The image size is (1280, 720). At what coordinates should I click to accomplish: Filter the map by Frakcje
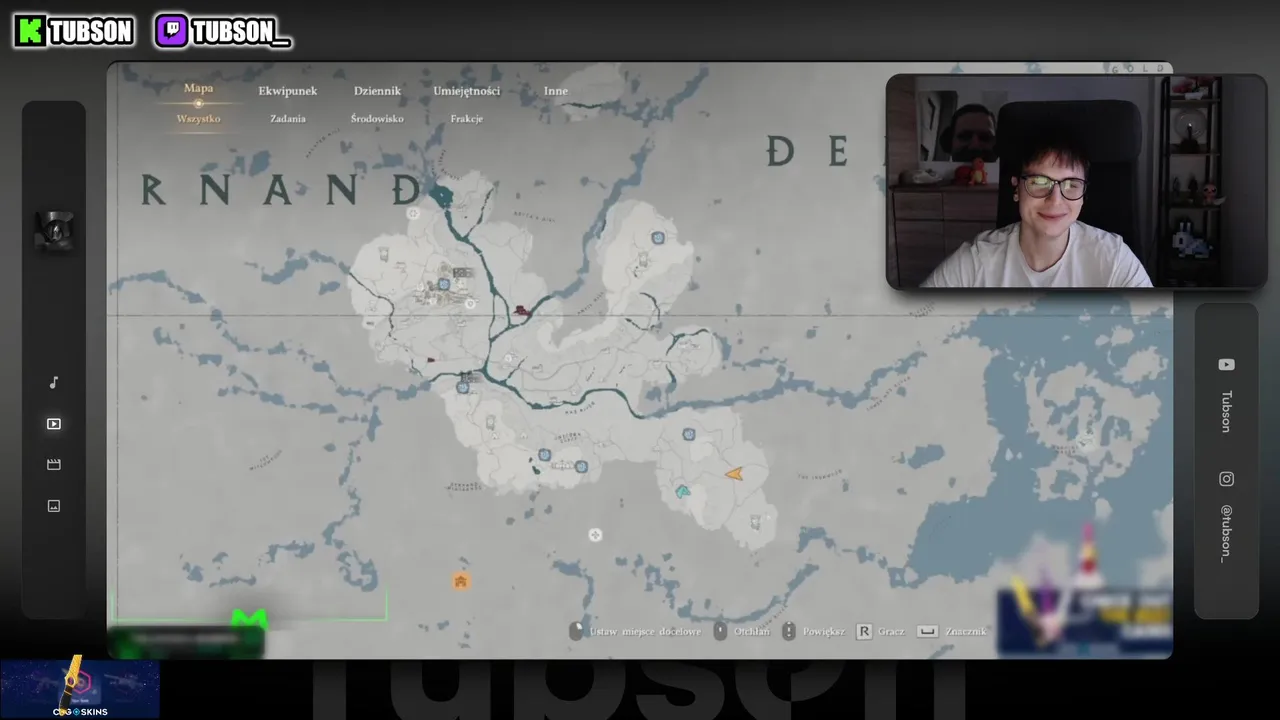pos(466,119)
